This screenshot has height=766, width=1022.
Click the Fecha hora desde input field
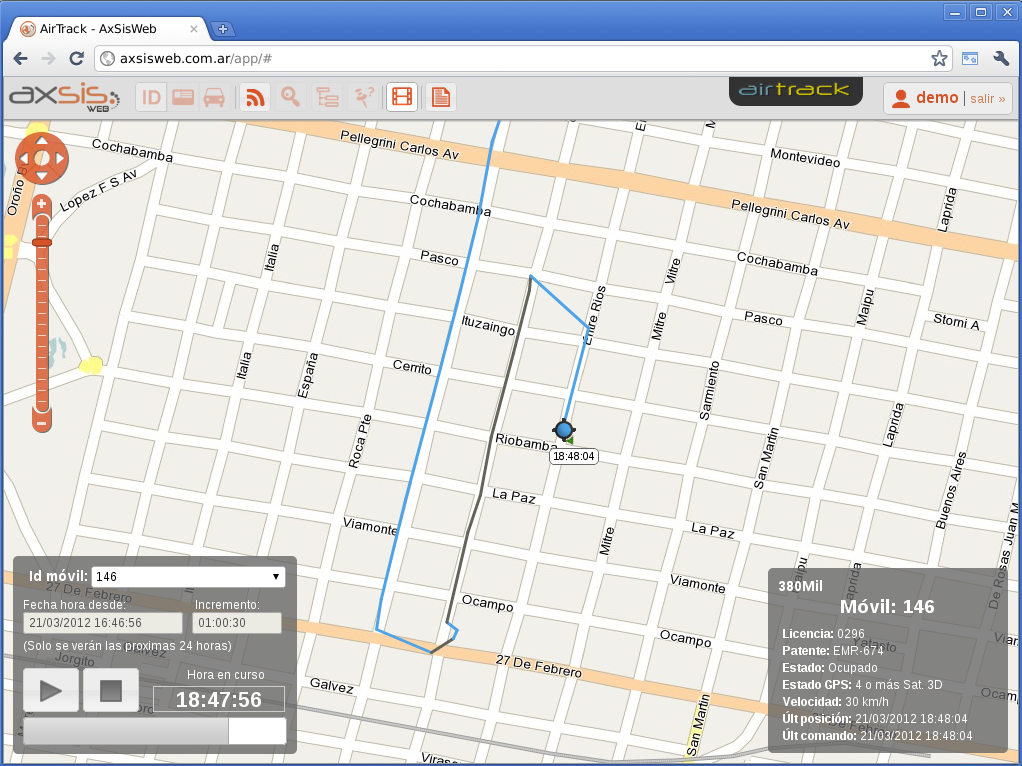[103, 623]
